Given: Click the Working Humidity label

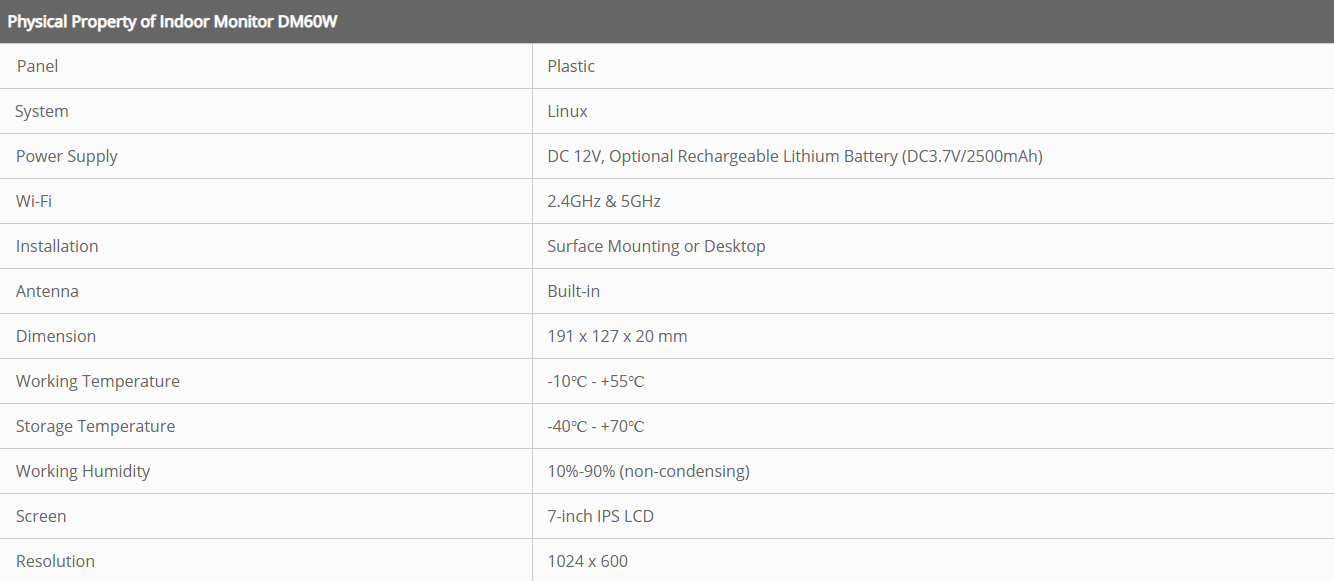Looking at the screenshot, I should click(83, 471).
